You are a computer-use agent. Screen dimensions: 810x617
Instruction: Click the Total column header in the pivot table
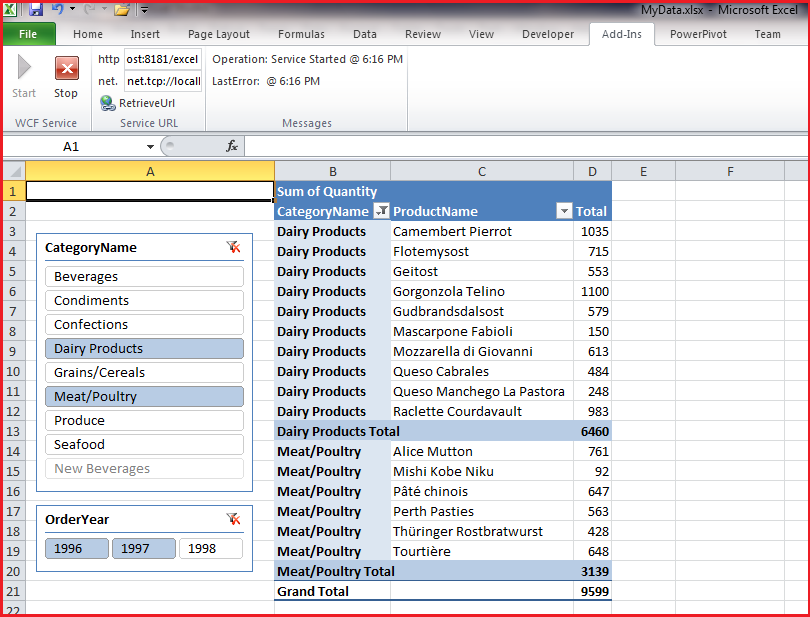click(x=593, y=211)
